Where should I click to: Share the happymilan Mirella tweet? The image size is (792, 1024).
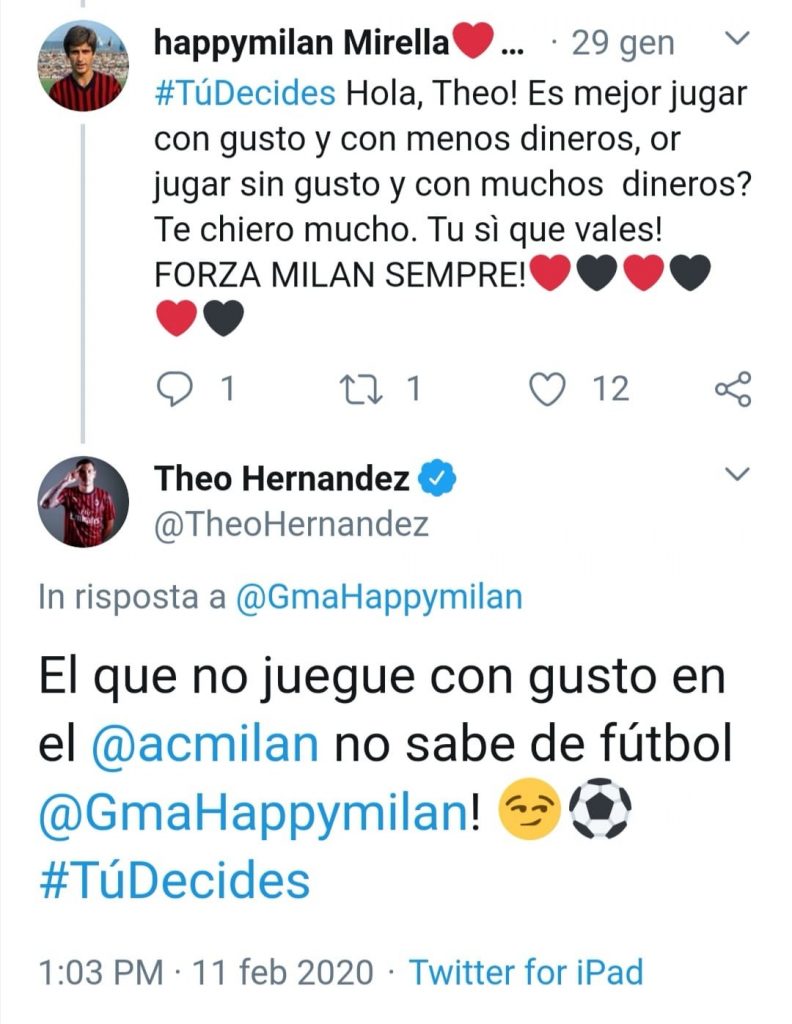click(733, 389)
